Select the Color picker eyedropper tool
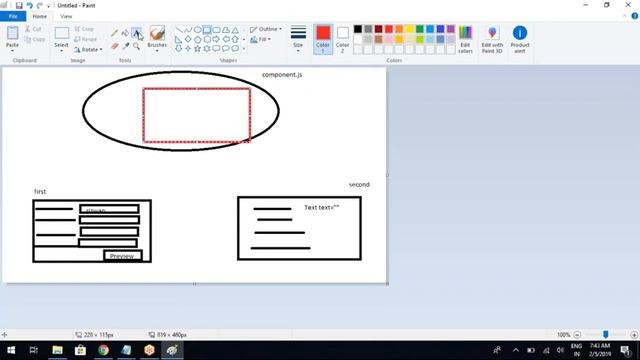This screenshot has width=640, height=360. [126, 46]
